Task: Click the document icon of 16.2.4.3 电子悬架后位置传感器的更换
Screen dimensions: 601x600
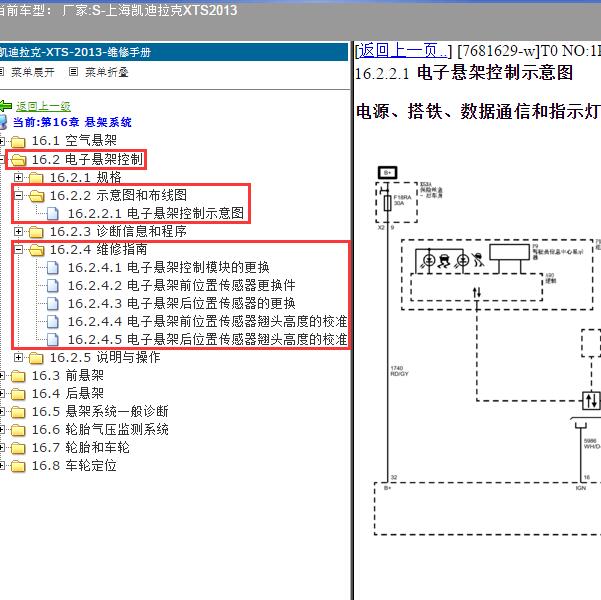Action: point(53,304)
